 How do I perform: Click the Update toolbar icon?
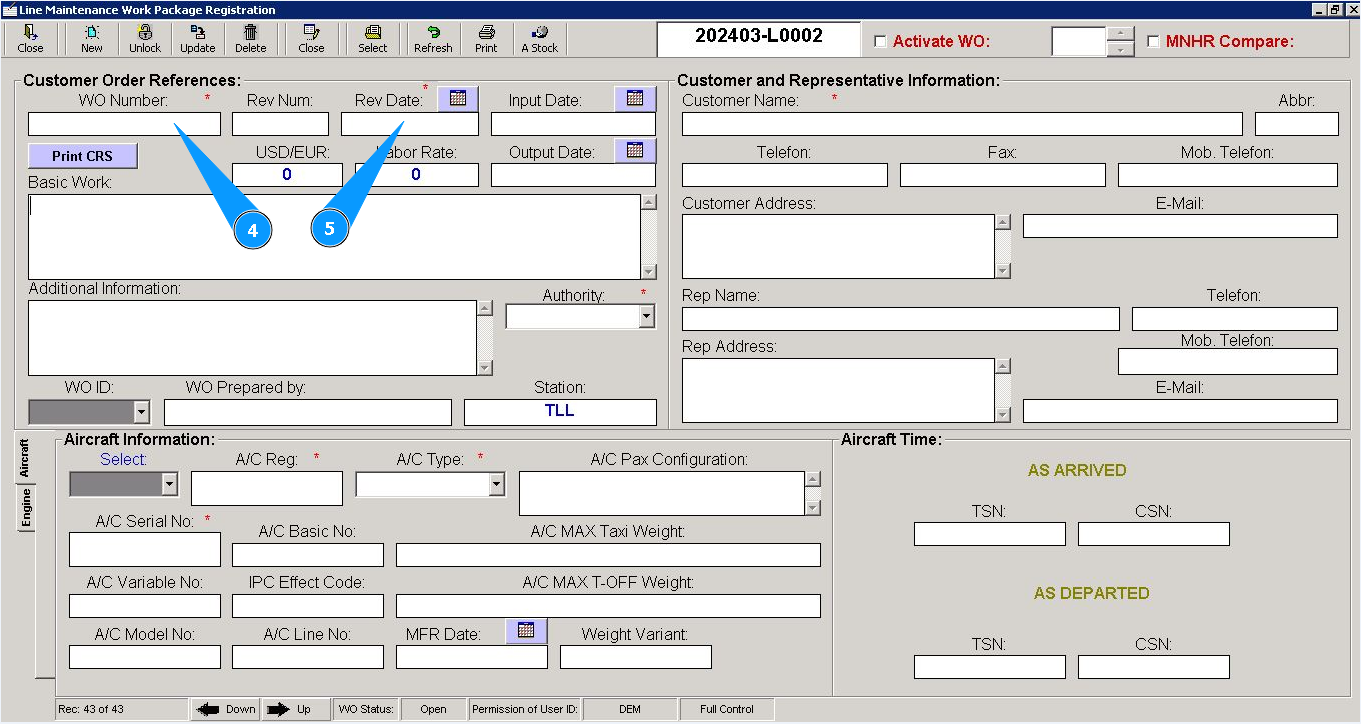[197, 38]
